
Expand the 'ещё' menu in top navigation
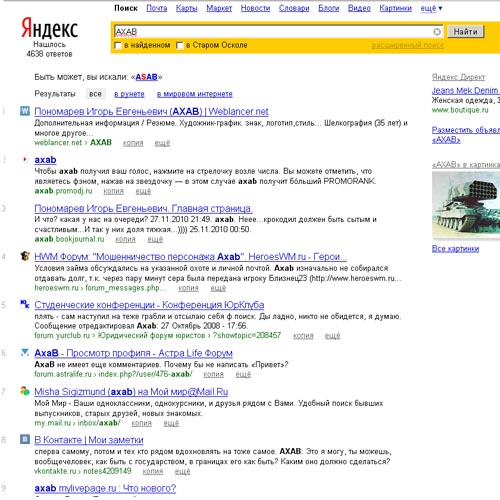431,8
